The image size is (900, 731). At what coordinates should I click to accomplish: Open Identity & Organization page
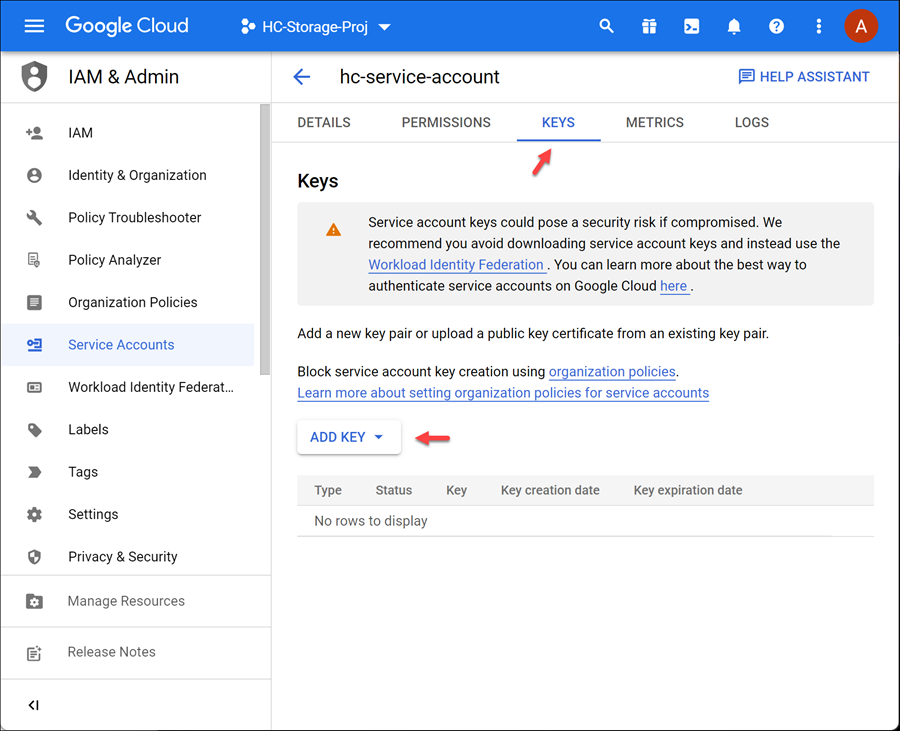128,176
